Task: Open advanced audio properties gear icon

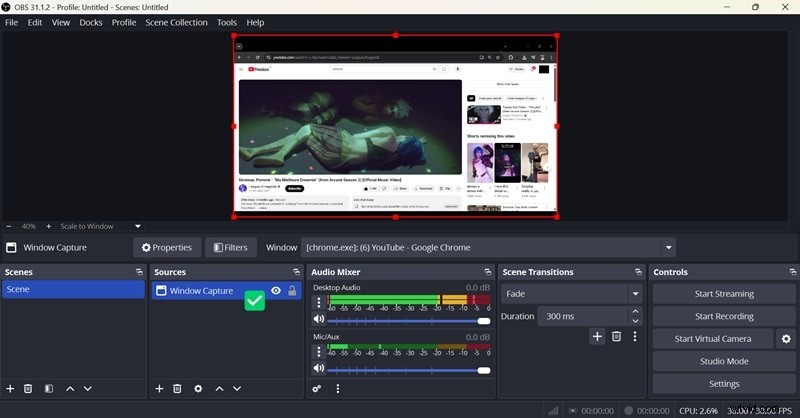Action: pos(317,388)
